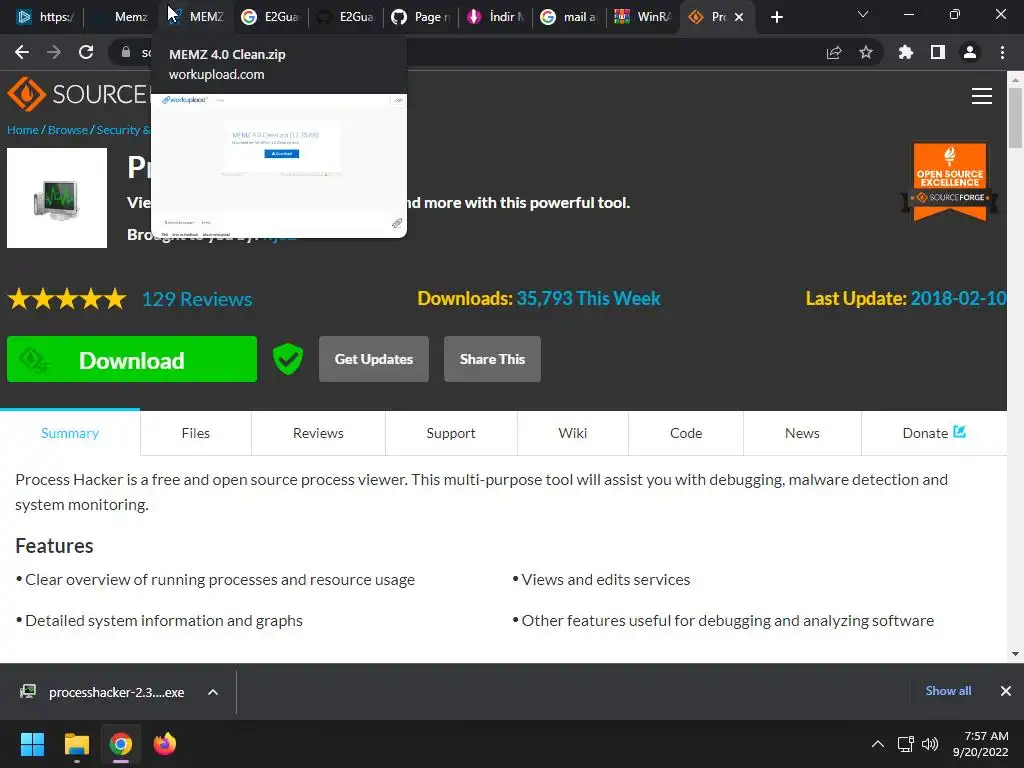Screen dimensions: 1024x768
Task: Close the active Process Hacker tab
Action: coord(739,17)
